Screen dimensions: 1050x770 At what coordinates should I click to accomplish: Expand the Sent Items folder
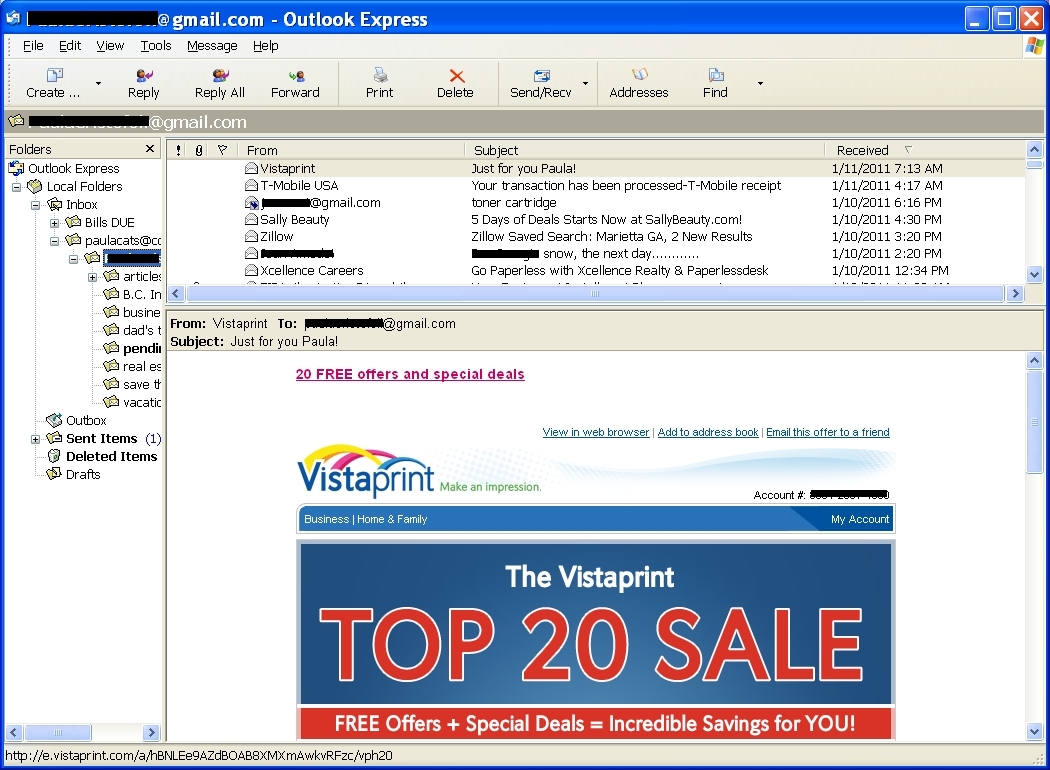click(x=35, y=439)
